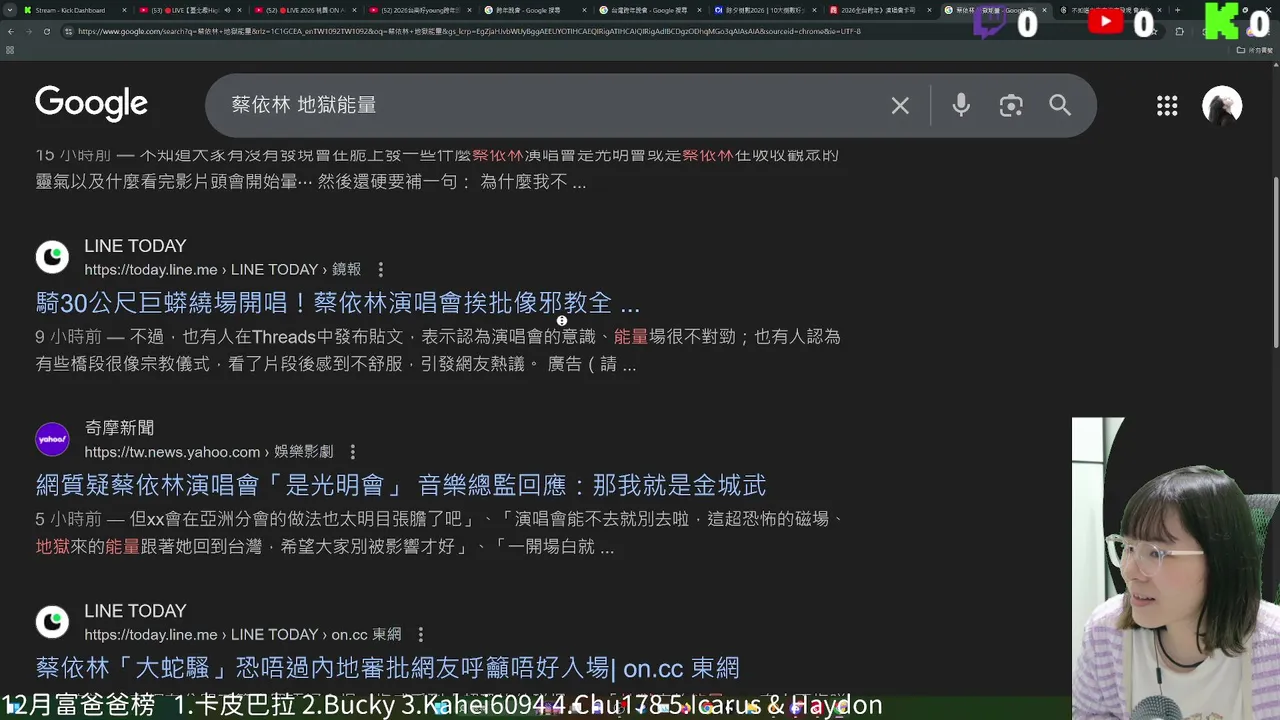Clear the Google search box text
This screenshot has width=1280, height=720.
pyautogui.click(x=900, y=106)
